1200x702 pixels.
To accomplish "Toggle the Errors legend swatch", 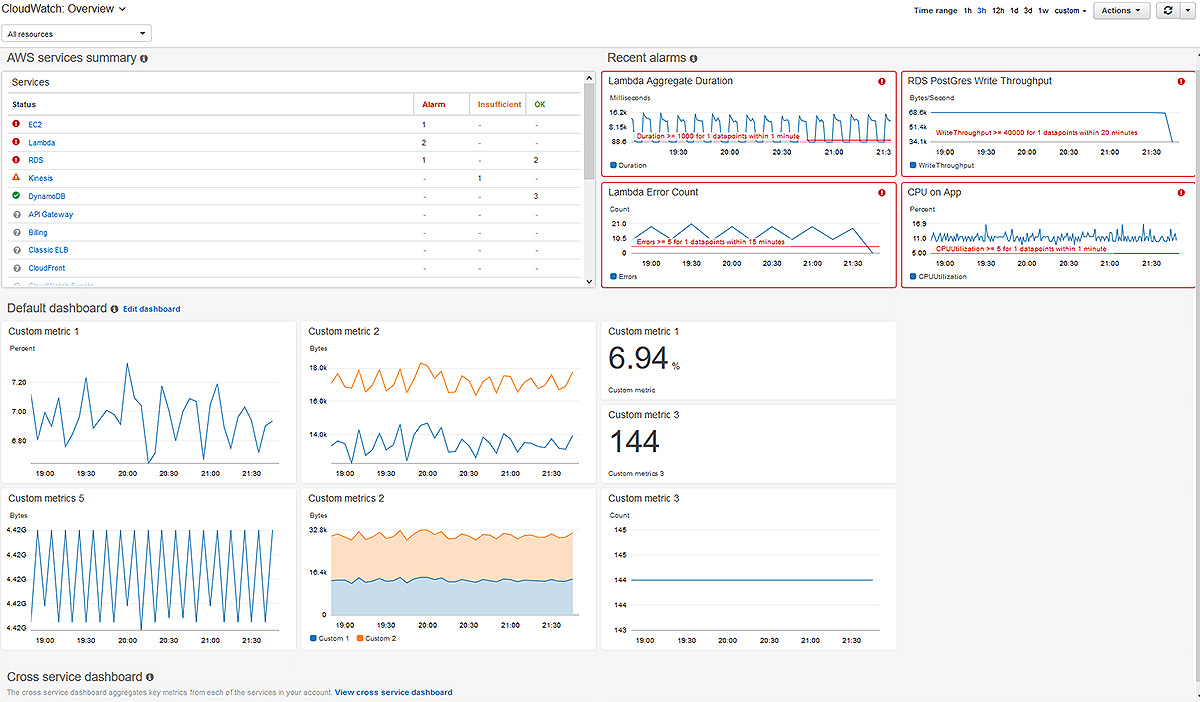I will coord(613,276).
